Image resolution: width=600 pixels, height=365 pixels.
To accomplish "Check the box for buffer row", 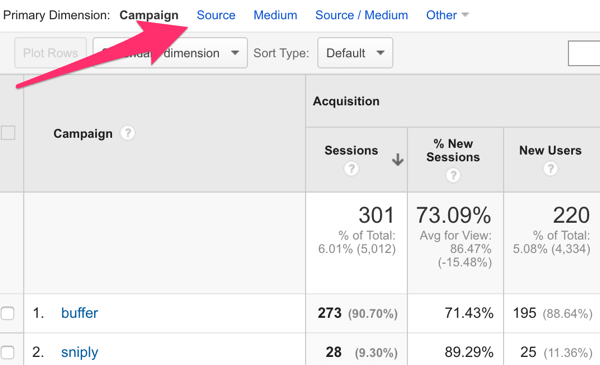I will (8, 313).
